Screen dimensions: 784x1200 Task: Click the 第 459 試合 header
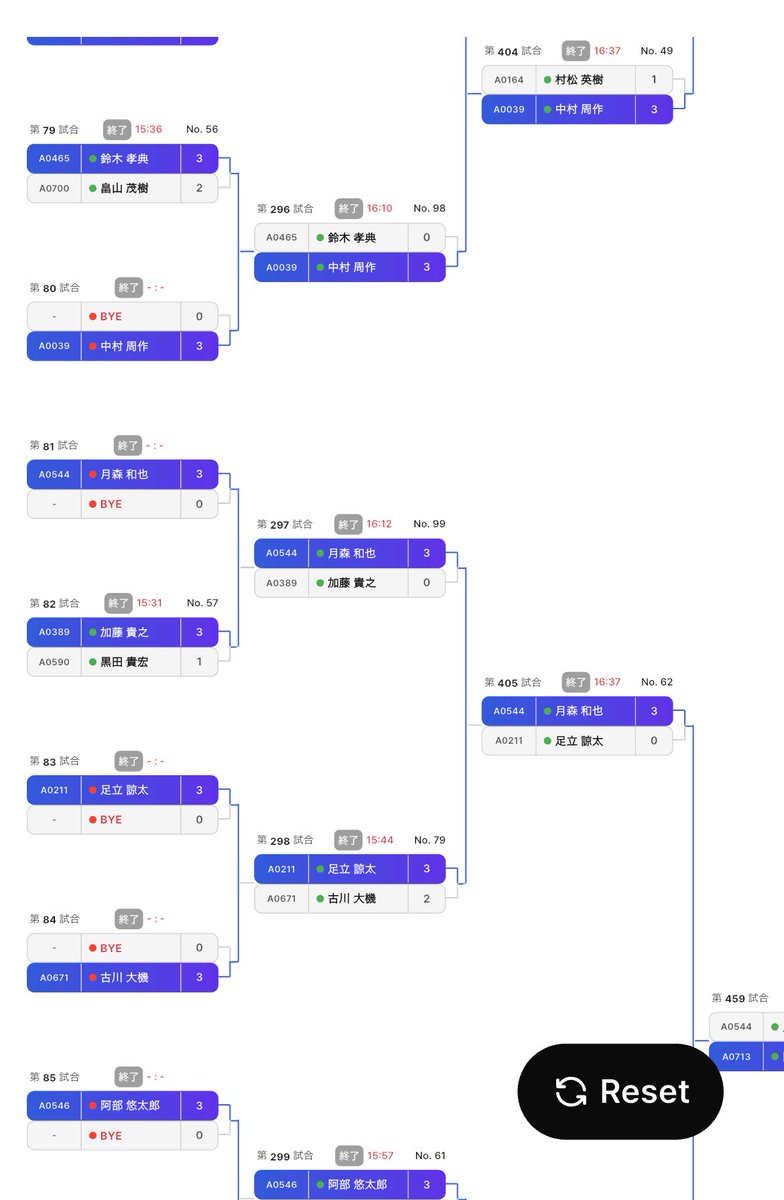tap(740, 998)
